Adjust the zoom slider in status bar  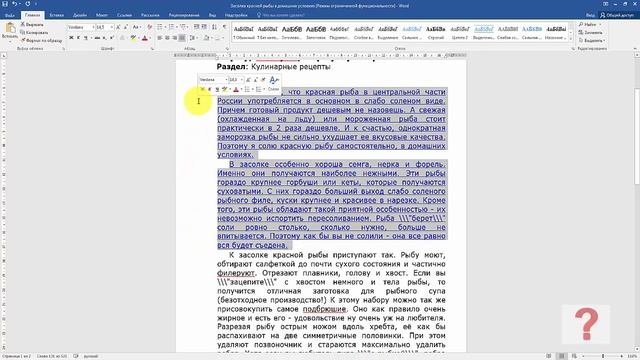pyautogui.click(x=602, y=356)
